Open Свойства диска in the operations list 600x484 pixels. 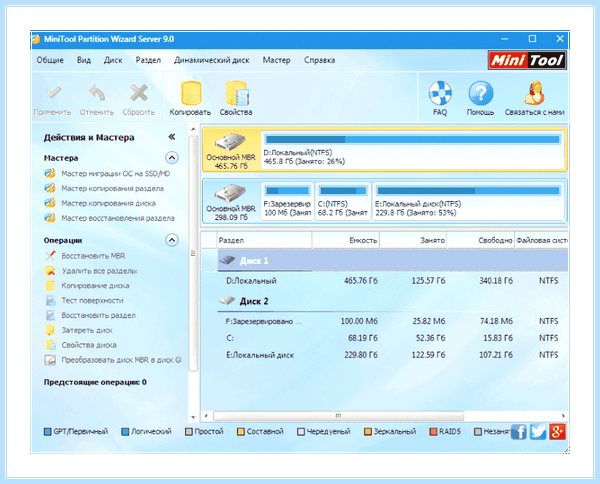[89, 345]
